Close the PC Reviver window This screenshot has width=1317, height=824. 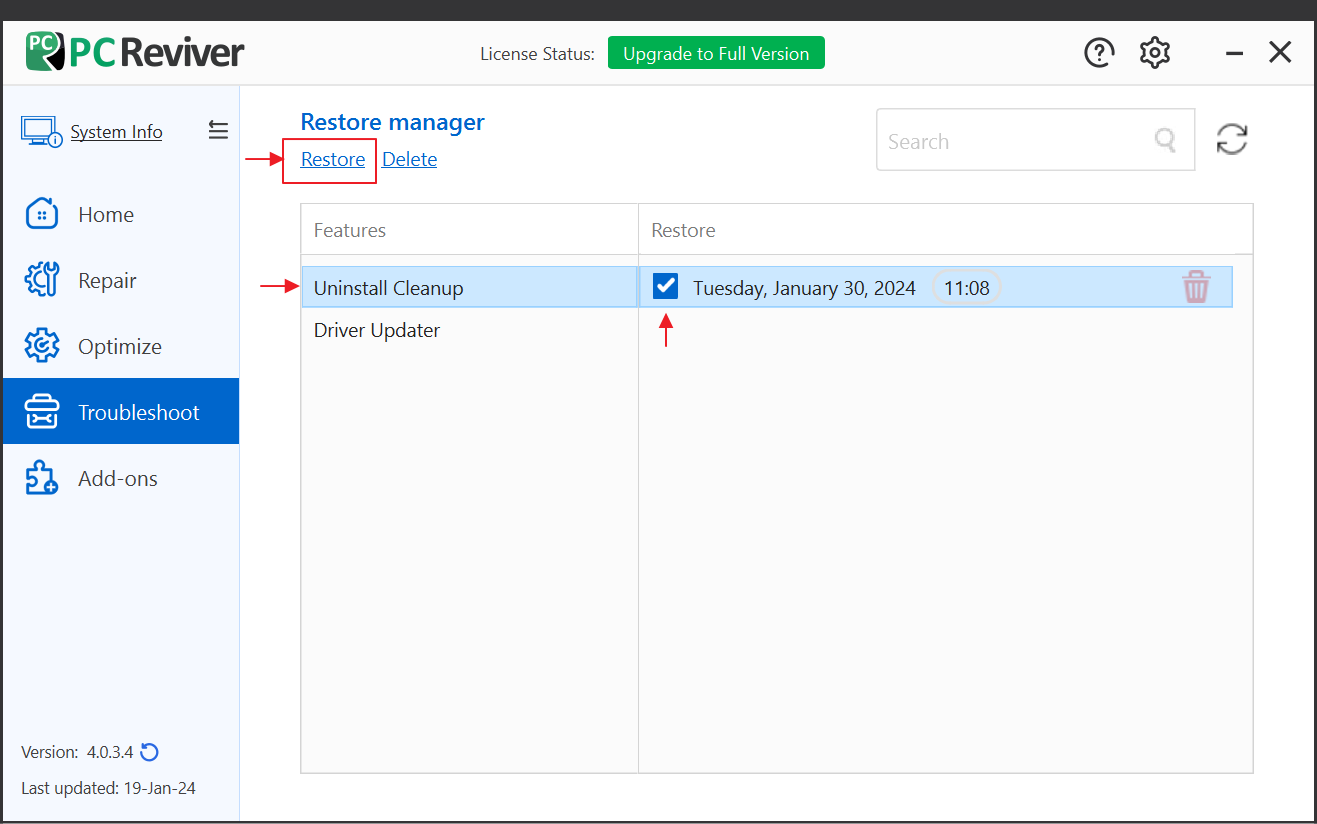tap(1280, 52)
